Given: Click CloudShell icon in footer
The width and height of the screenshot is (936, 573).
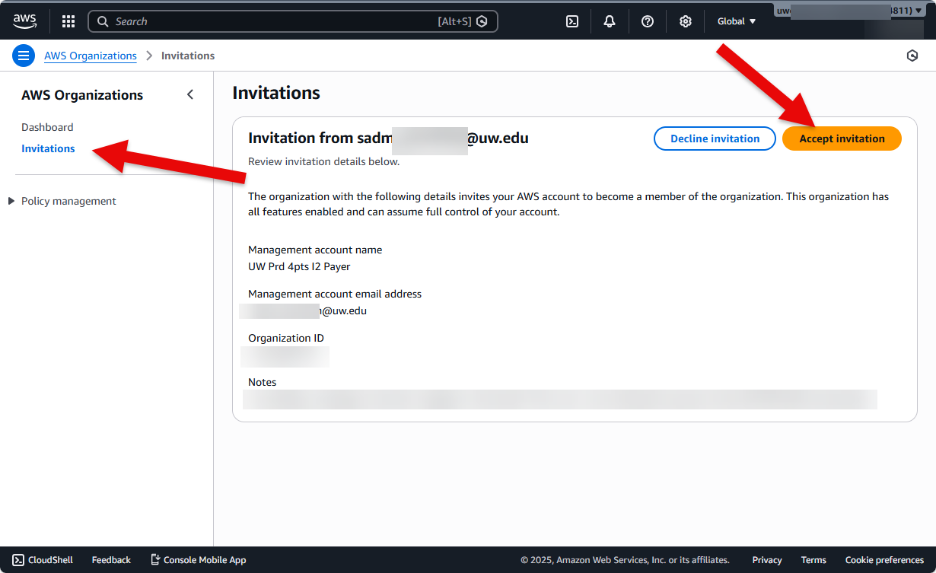Looking at the screenshot, I should pos(19,560).
